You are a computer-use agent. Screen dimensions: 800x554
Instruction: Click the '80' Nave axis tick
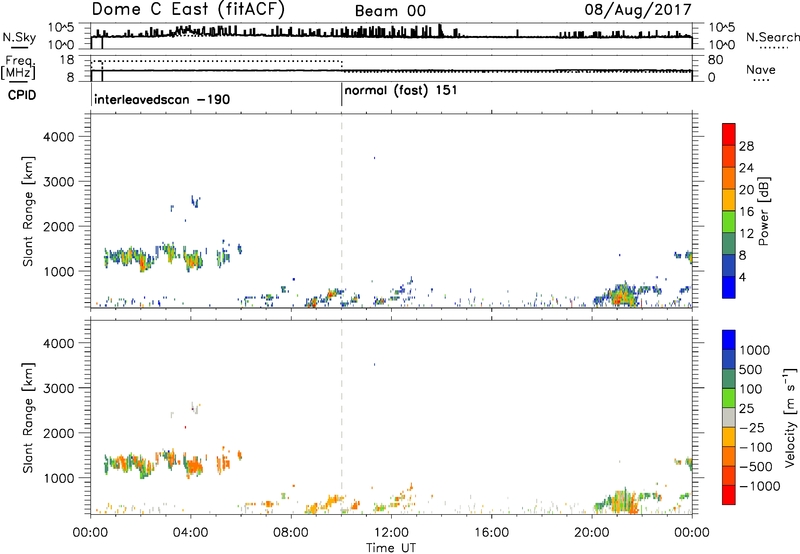pyautogui.click(x=715, y=60)
